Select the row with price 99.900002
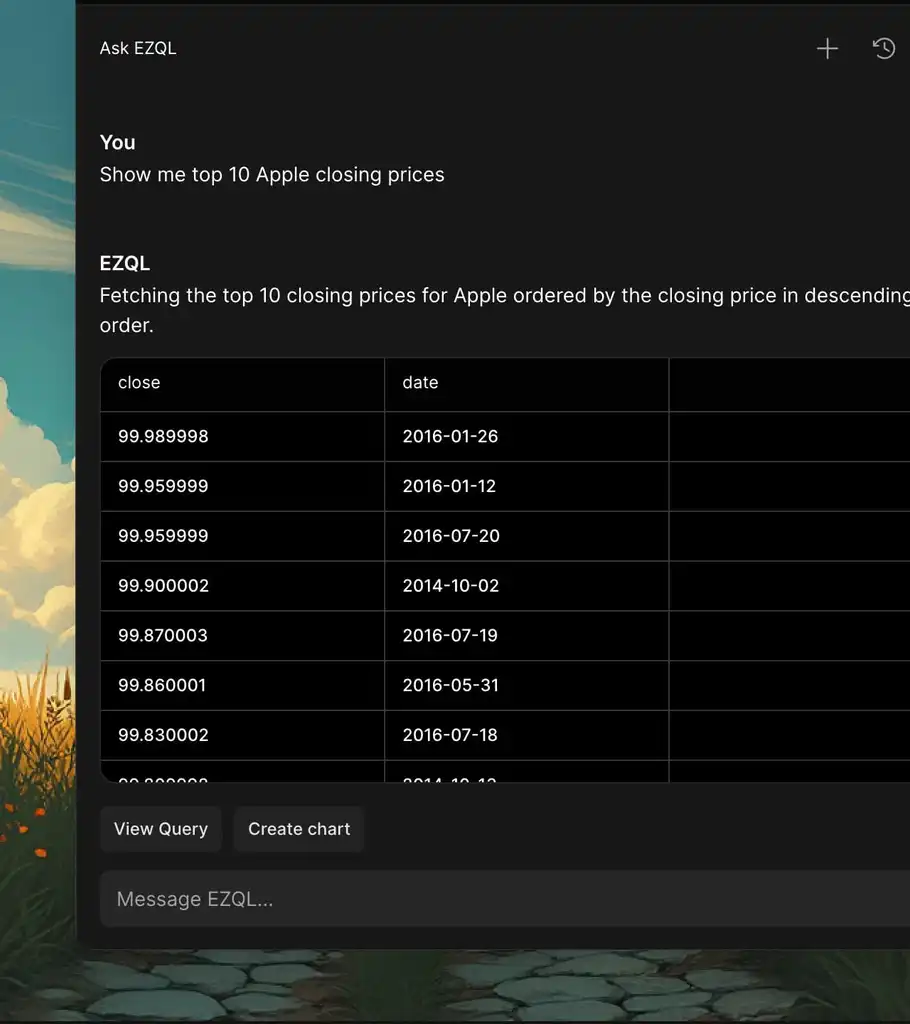 pos(163,586)
